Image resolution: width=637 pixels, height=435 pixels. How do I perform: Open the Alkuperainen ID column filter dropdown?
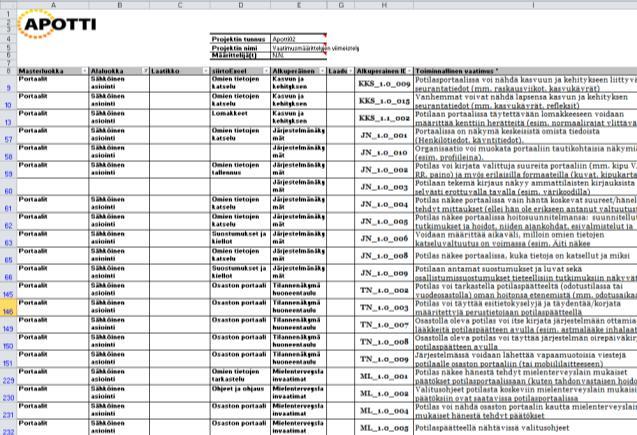(x=409, y=71)
